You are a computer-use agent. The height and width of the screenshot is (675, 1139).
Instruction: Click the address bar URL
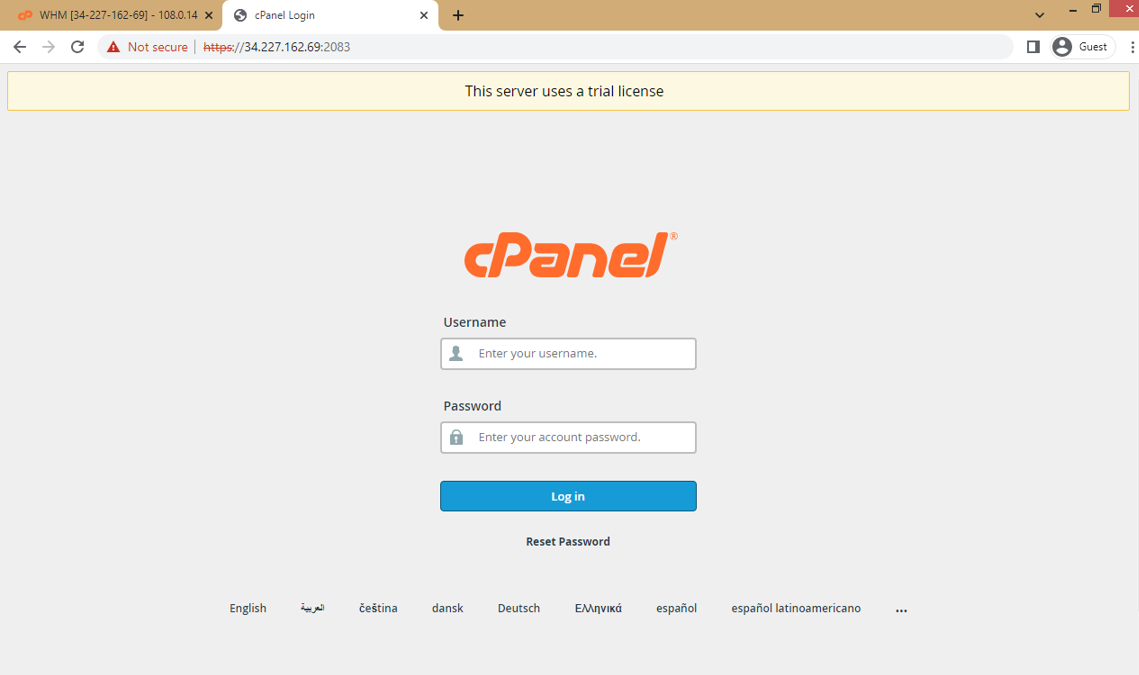pyautogui.click(x=277, y=47)
